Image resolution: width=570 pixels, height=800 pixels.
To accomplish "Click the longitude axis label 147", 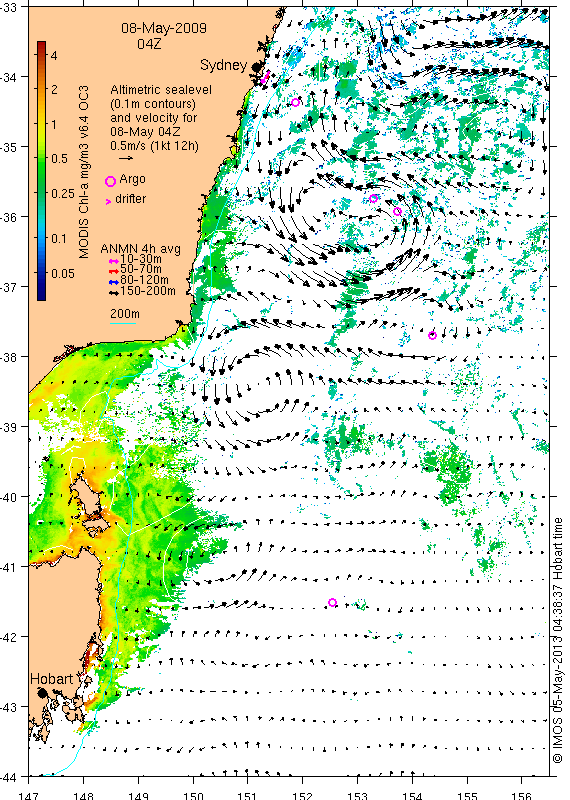I will point(28,795).
